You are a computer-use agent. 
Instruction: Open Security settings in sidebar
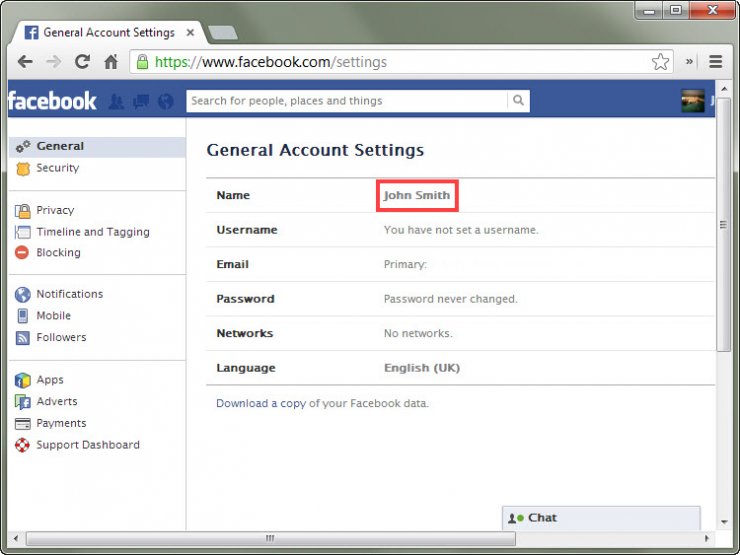[58, 168]
